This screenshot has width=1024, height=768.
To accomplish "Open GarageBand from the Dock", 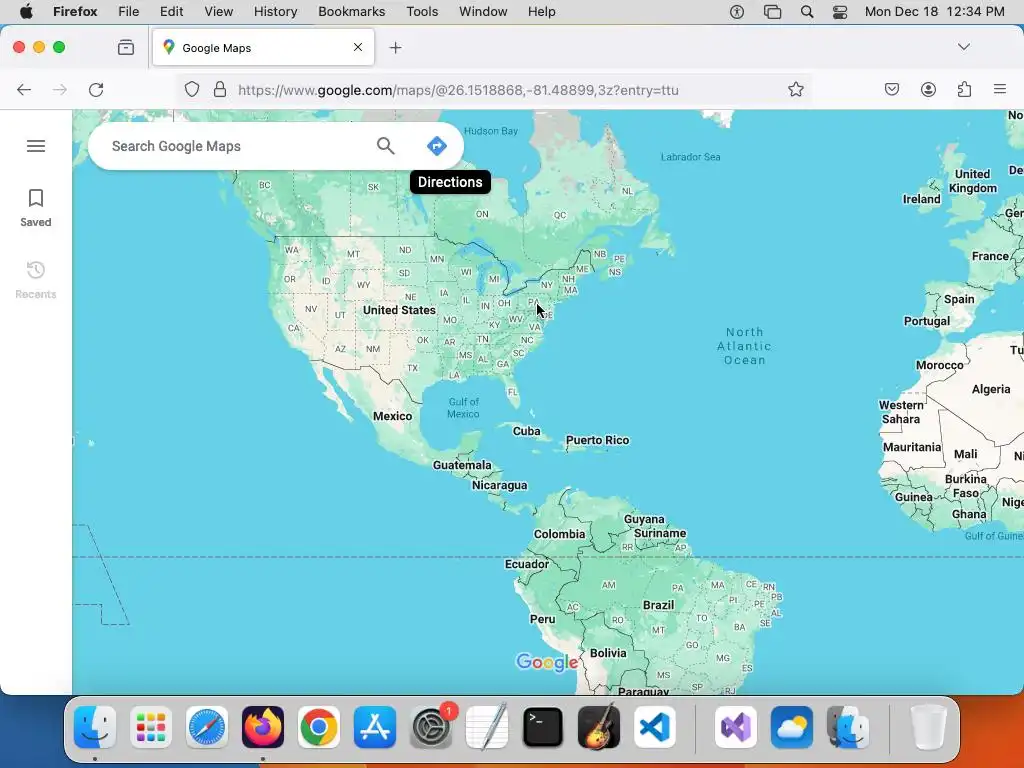I will (x=599, y=726).
